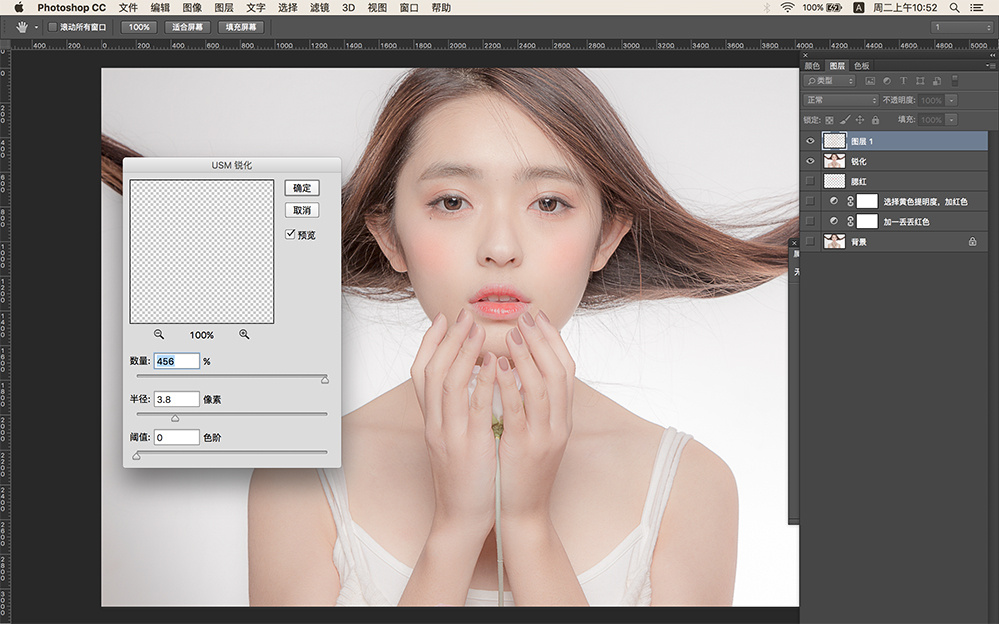
Task: Open the 滤镜 menu
Action: pos(319,8)
